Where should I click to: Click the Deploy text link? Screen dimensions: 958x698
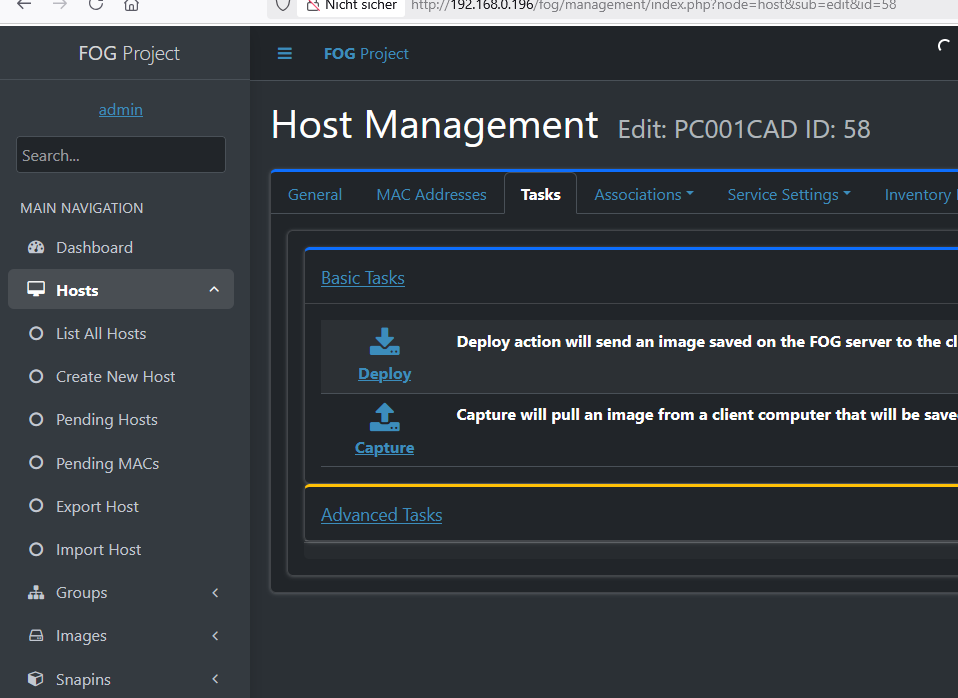(x=384, y=373)
